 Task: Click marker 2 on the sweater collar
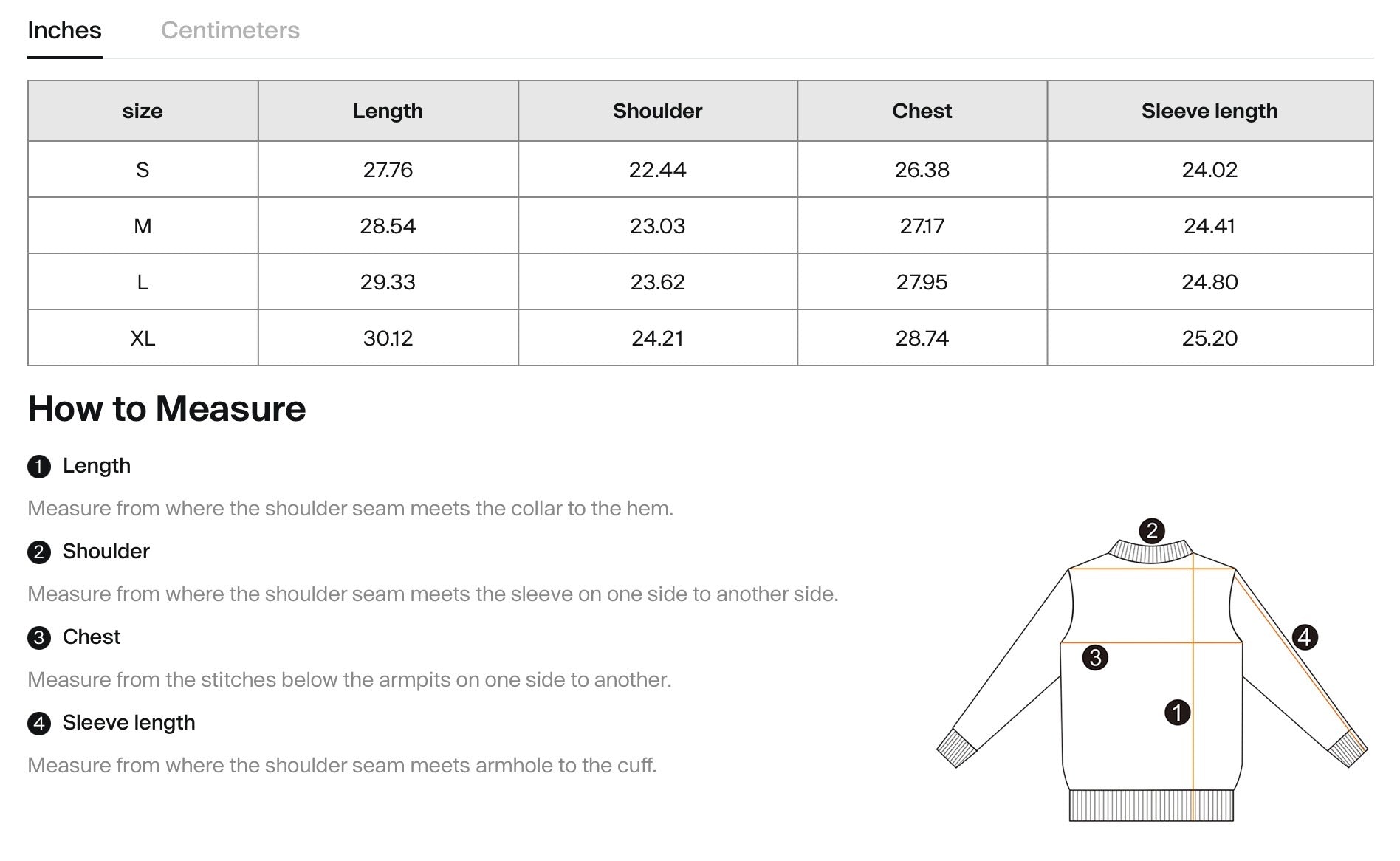tap(1152, 530)
